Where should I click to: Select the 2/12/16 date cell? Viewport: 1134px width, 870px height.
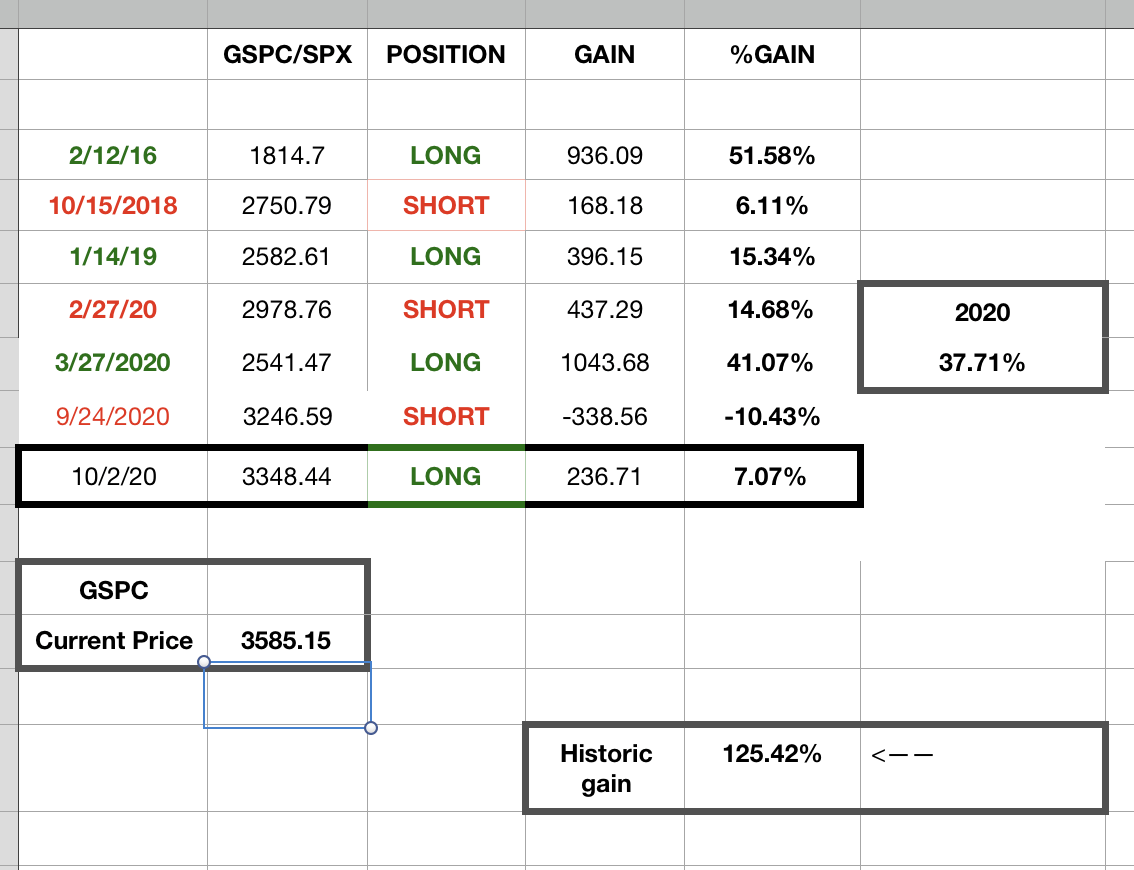pos(113,156)
